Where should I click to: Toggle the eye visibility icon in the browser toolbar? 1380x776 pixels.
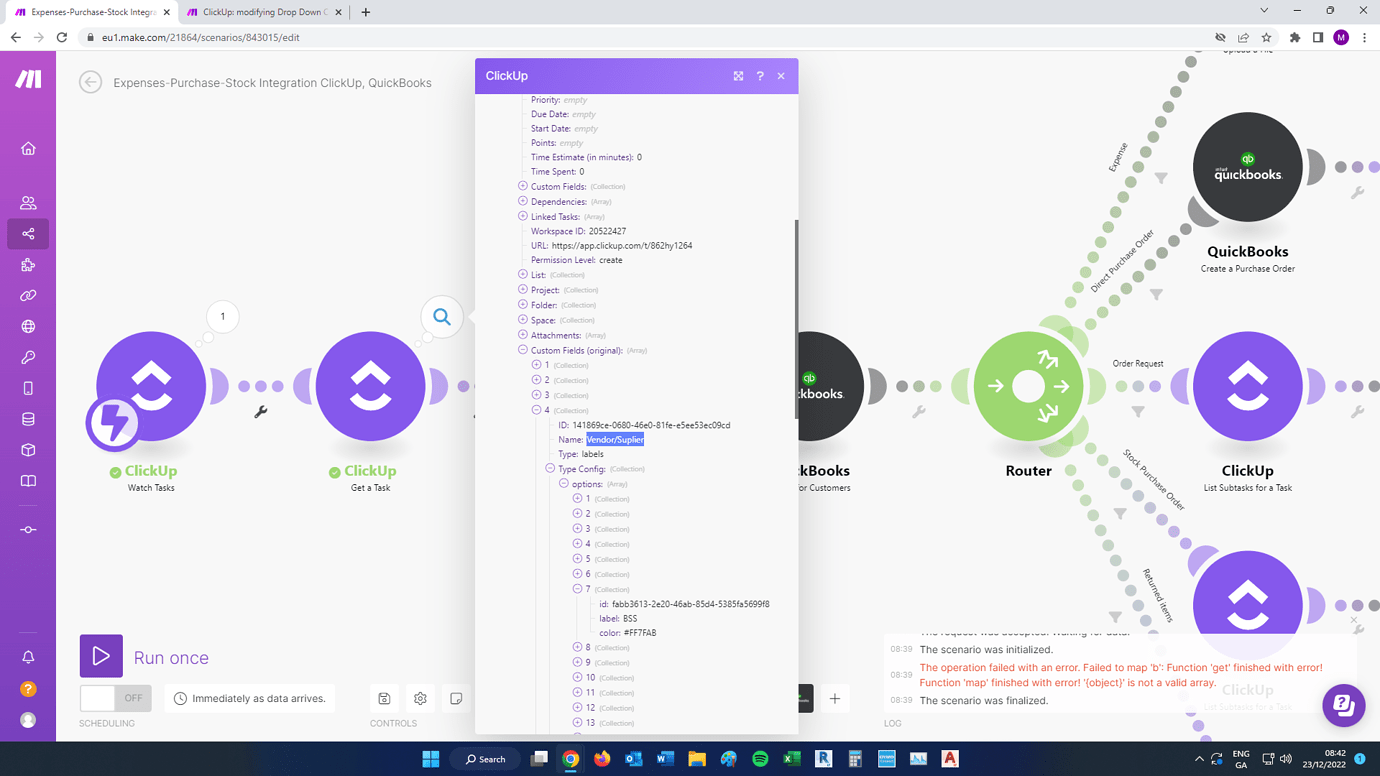tap(1220, 36)
